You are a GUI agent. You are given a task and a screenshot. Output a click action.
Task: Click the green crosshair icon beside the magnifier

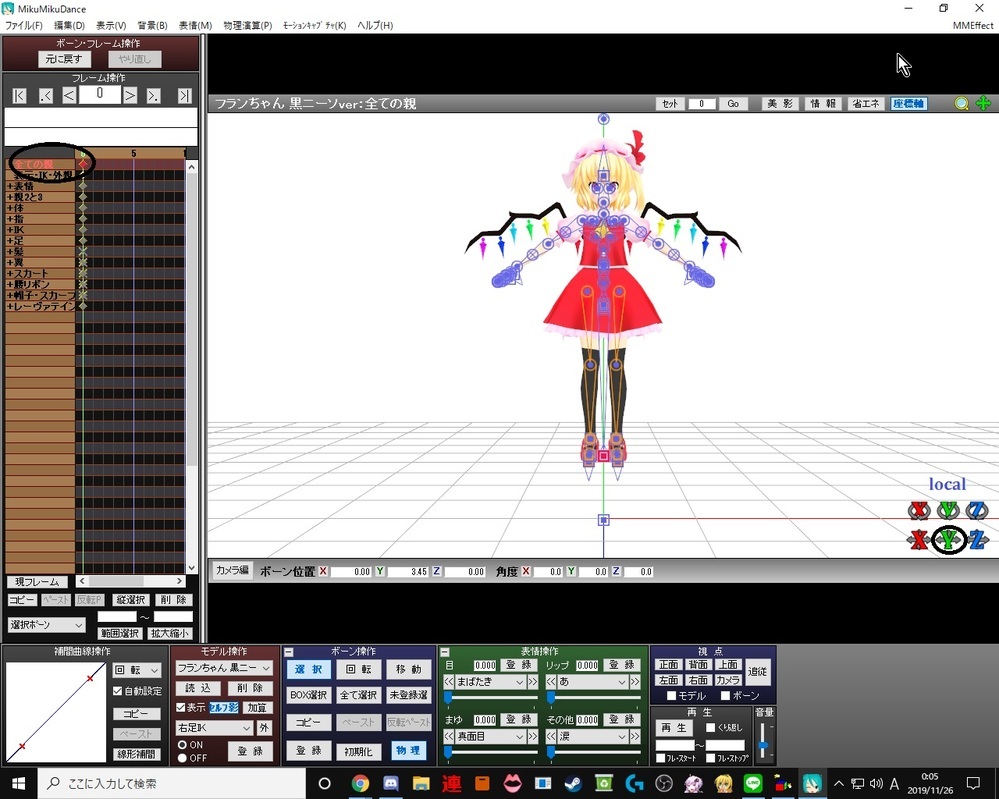(983, 103)
